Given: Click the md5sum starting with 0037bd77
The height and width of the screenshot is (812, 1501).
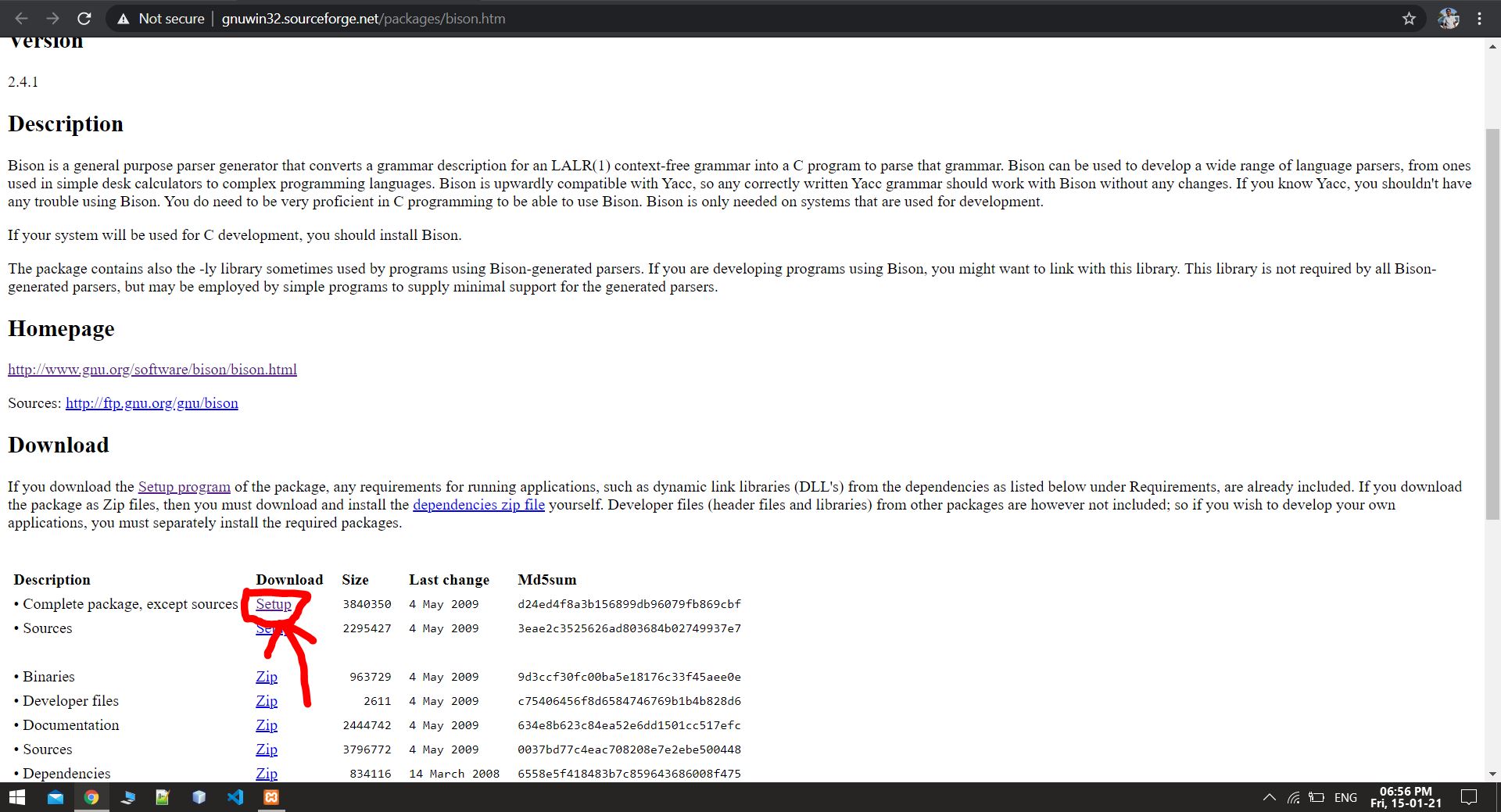Looking at the screenshot, I should (x=629, y=749).
